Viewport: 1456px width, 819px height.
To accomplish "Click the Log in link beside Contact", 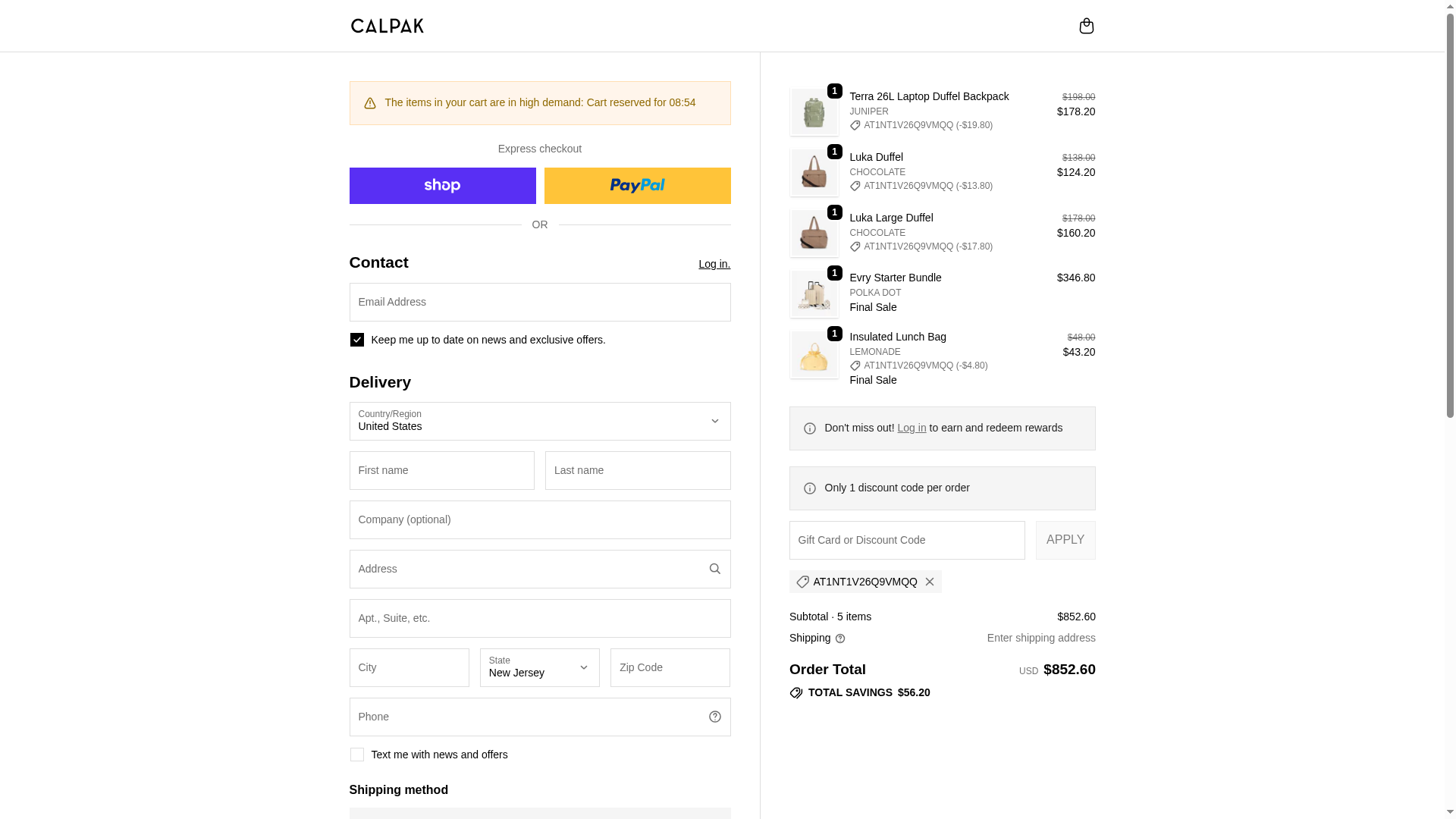I will (x=714, y=264).
